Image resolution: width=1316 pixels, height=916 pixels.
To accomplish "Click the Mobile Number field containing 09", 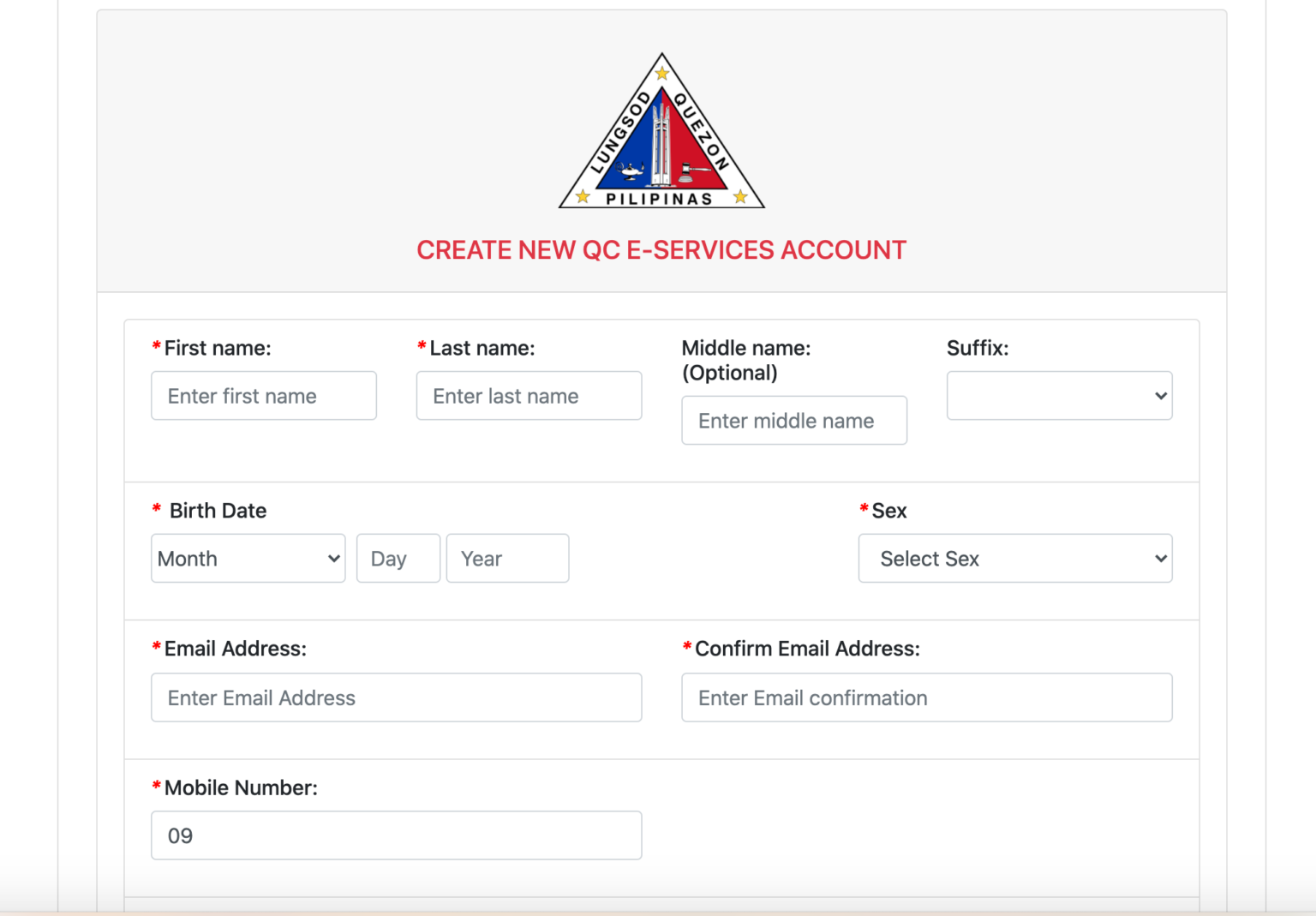I will [x=396, y=835].
